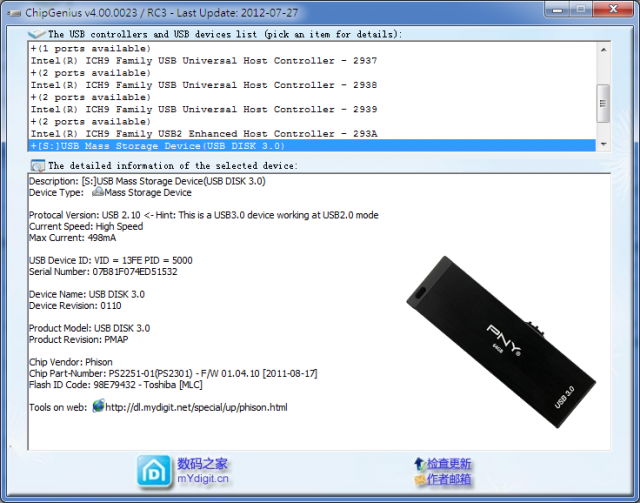Click the Mass Storage Device type icon
This screenshot has width=640, height=503.
pos(98,192)
